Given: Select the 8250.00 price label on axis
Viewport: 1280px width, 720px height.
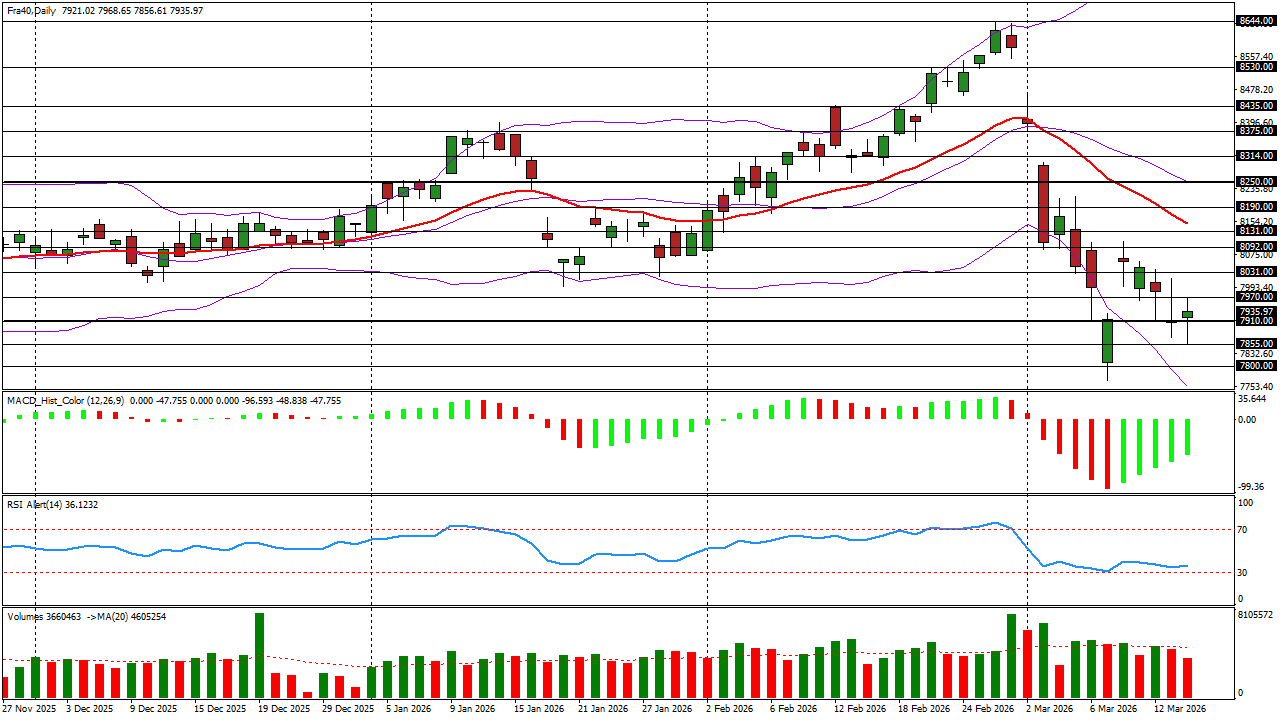Looking at the screenshot, I should pyautogui.click(x=1255, y=182).
